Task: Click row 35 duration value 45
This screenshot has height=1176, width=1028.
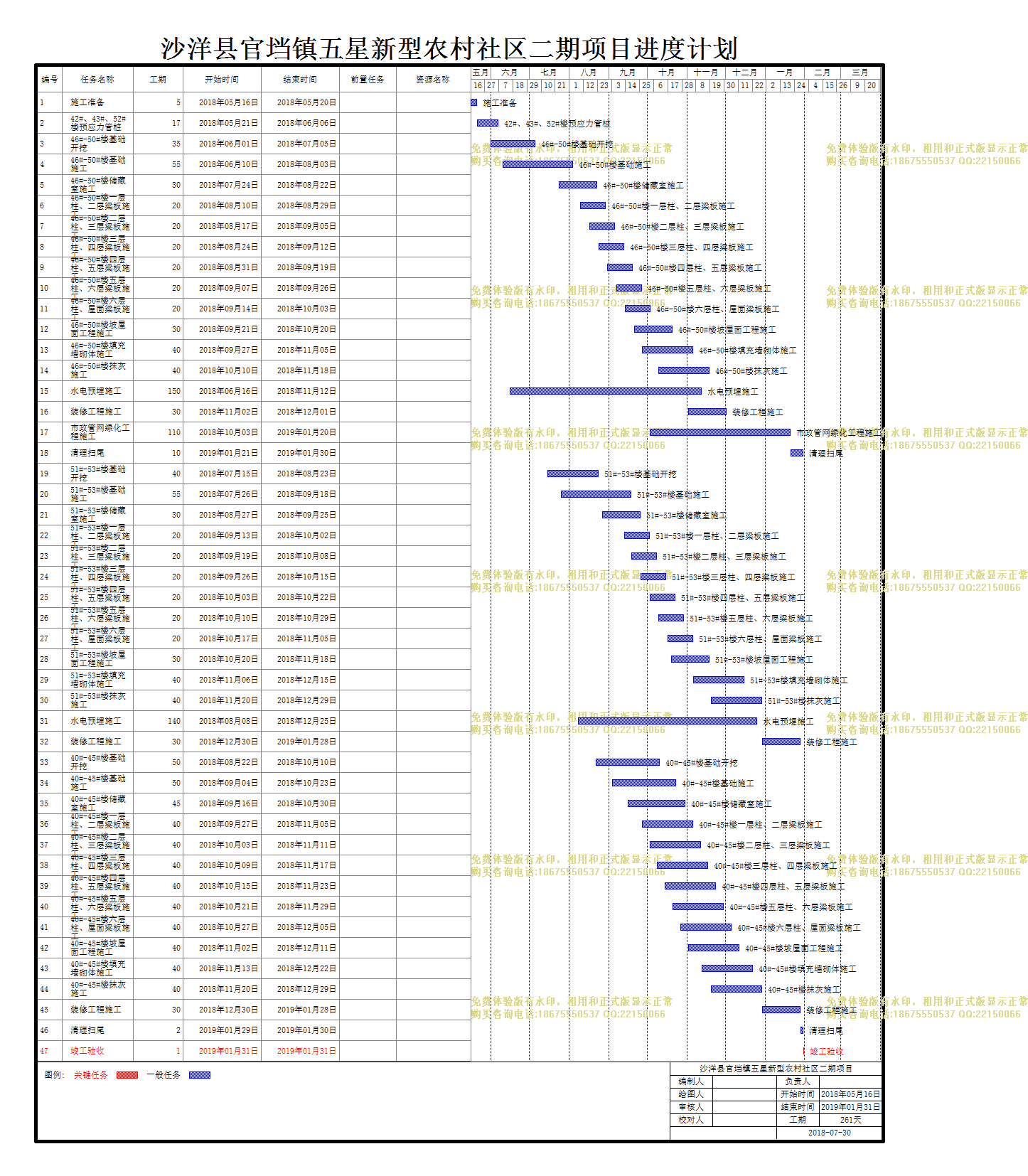Action: [x=176, y=803]
